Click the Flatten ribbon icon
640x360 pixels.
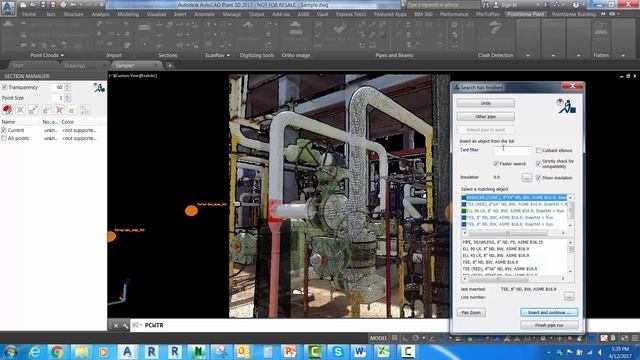tap(601, 29)
